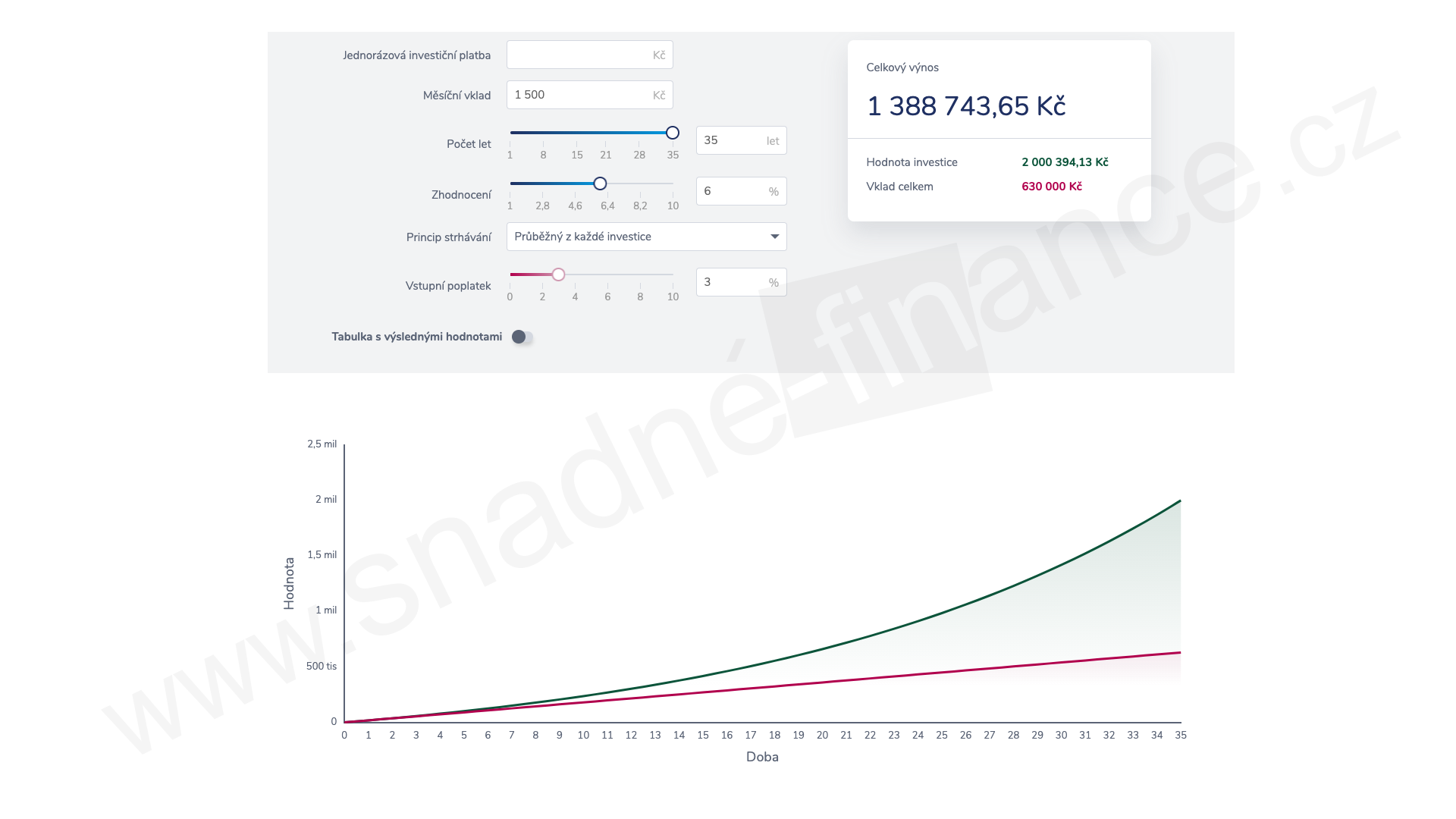Toggle the Tabulka s výslednými hodnotami switch
Screen dimensions: 1456x819
click(522, 337)
